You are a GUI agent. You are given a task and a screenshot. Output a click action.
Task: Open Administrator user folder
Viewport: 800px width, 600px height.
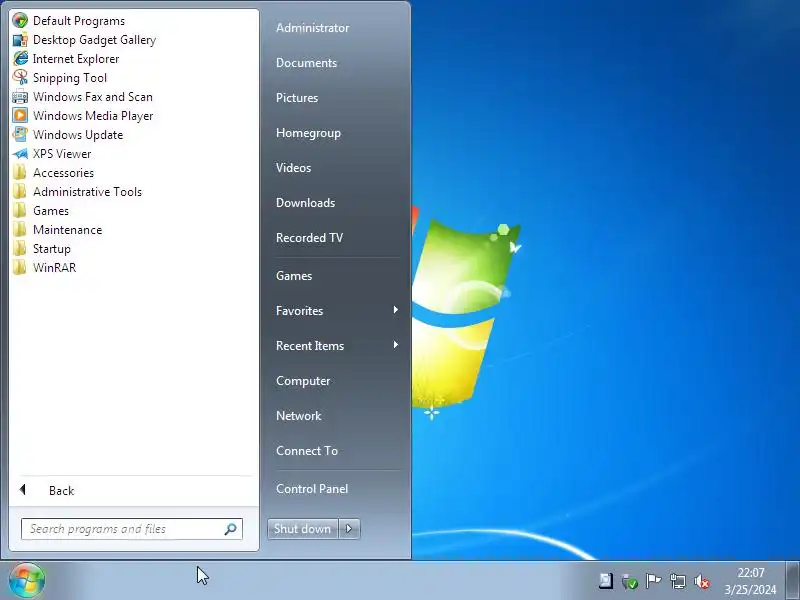(x=313, y=28)
